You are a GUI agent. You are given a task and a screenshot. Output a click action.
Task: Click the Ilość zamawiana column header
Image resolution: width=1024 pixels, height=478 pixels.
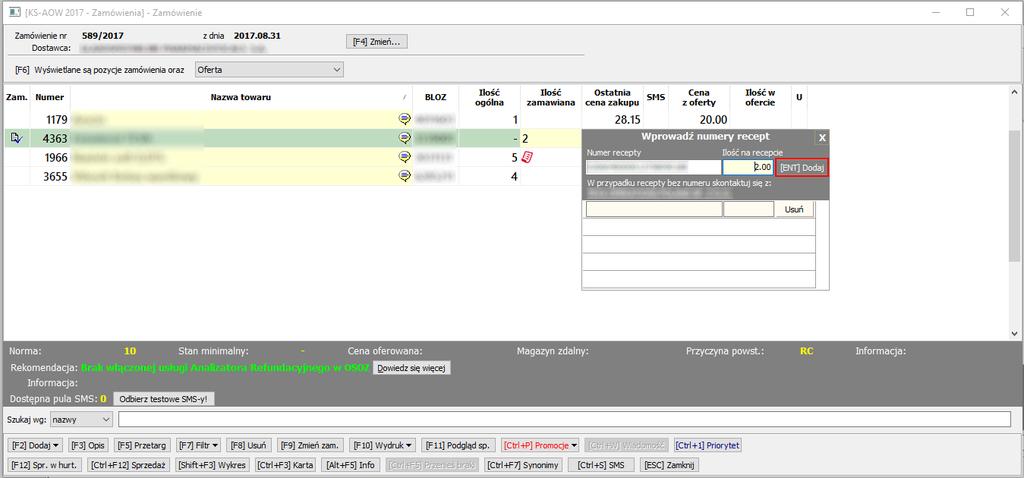551,97
